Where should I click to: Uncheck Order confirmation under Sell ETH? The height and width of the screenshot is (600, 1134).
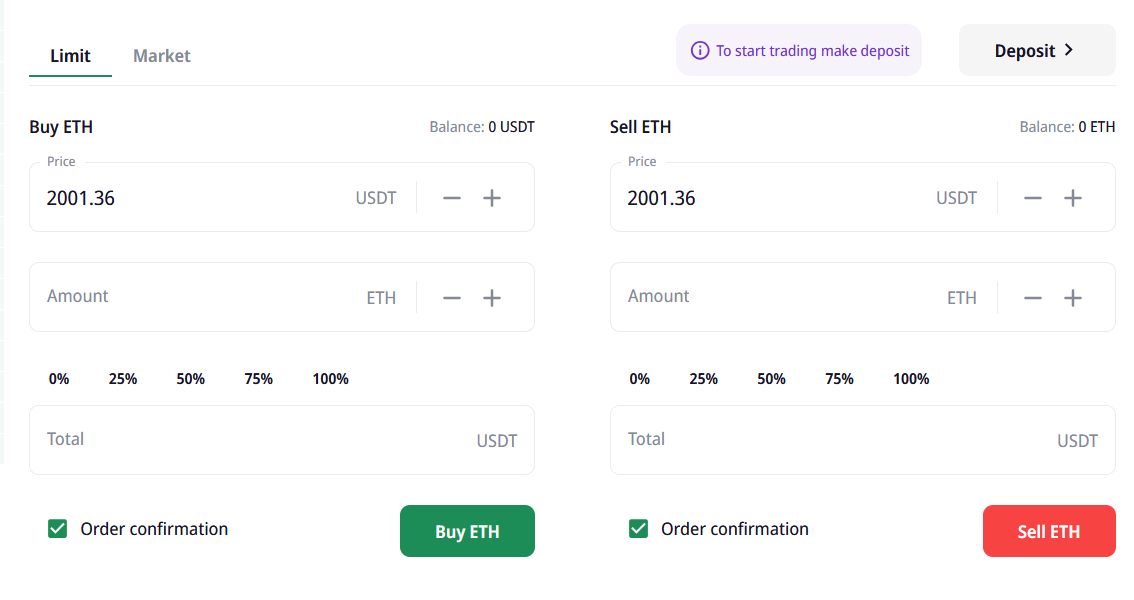pyautogui.click(x=639, y=529)
